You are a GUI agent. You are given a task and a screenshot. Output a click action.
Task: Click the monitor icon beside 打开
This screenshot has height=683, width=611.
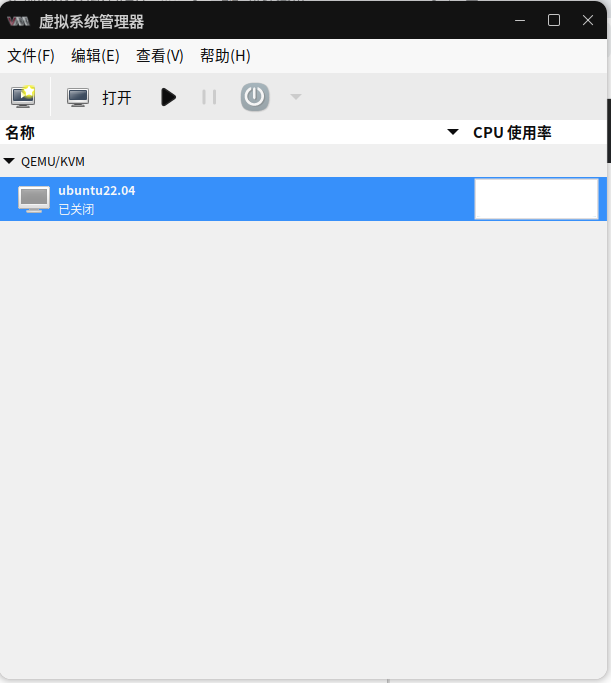pos(78,97)
